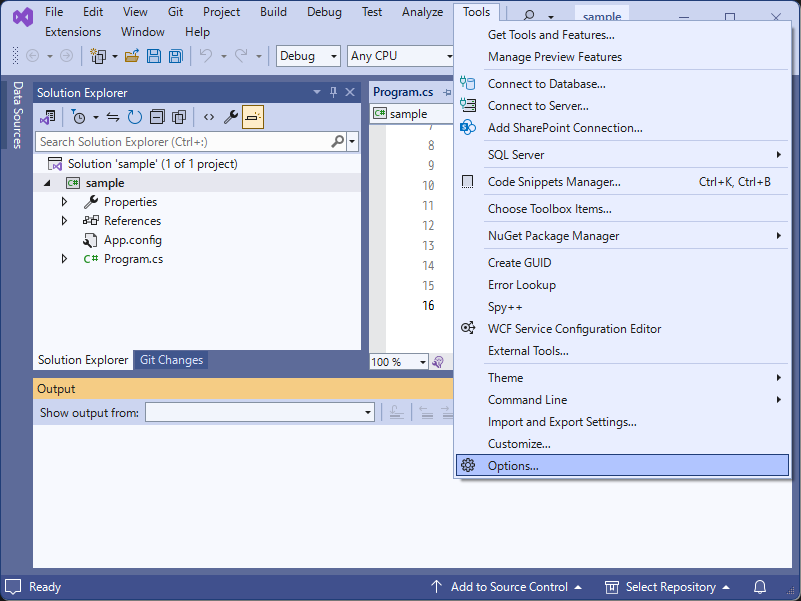Screen dimensions: 801x601
Task: Choose Connect to Database... menu item
Action: (x=622, y=84)
